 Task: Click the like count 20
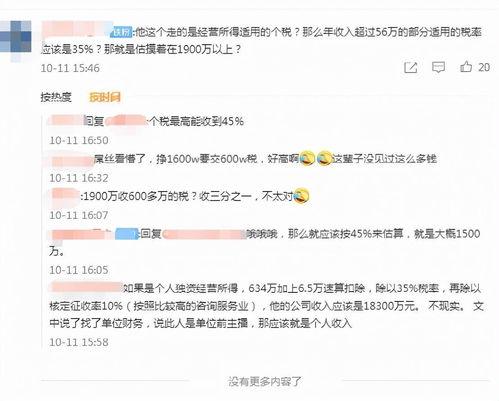click(484, 67)
